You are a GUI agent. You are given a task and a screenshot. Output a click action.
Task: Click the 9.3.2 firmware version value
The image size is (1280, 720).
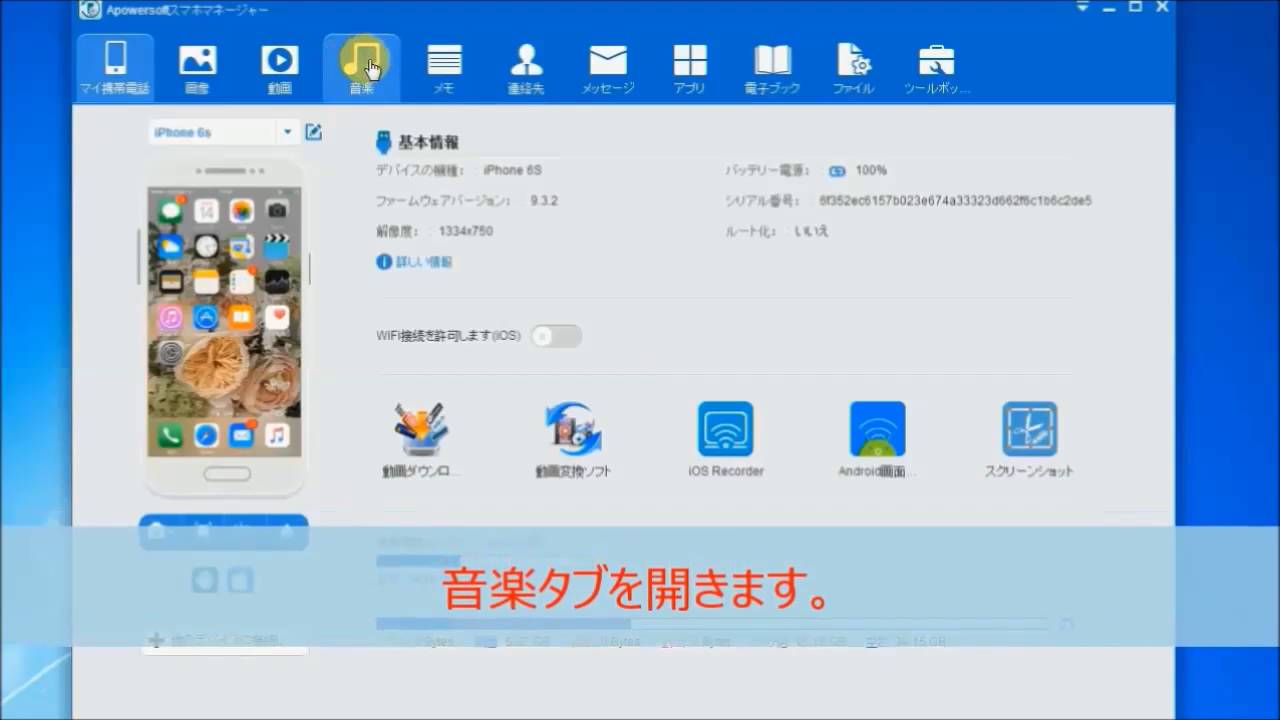point(544,201)
